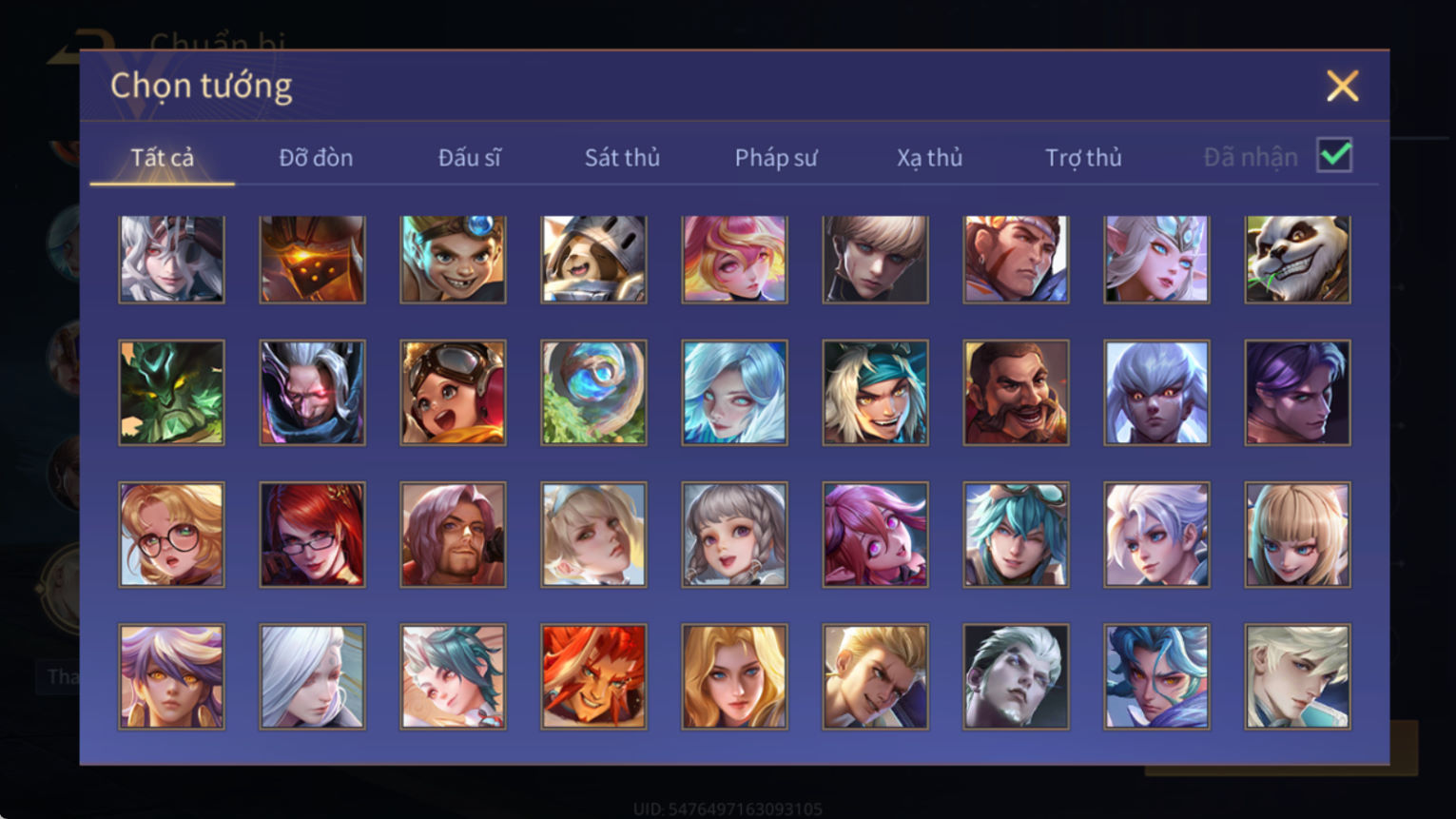The image size is (1456, 819).
Task: Choose the green tree monster hero
Action: point(171,392)
